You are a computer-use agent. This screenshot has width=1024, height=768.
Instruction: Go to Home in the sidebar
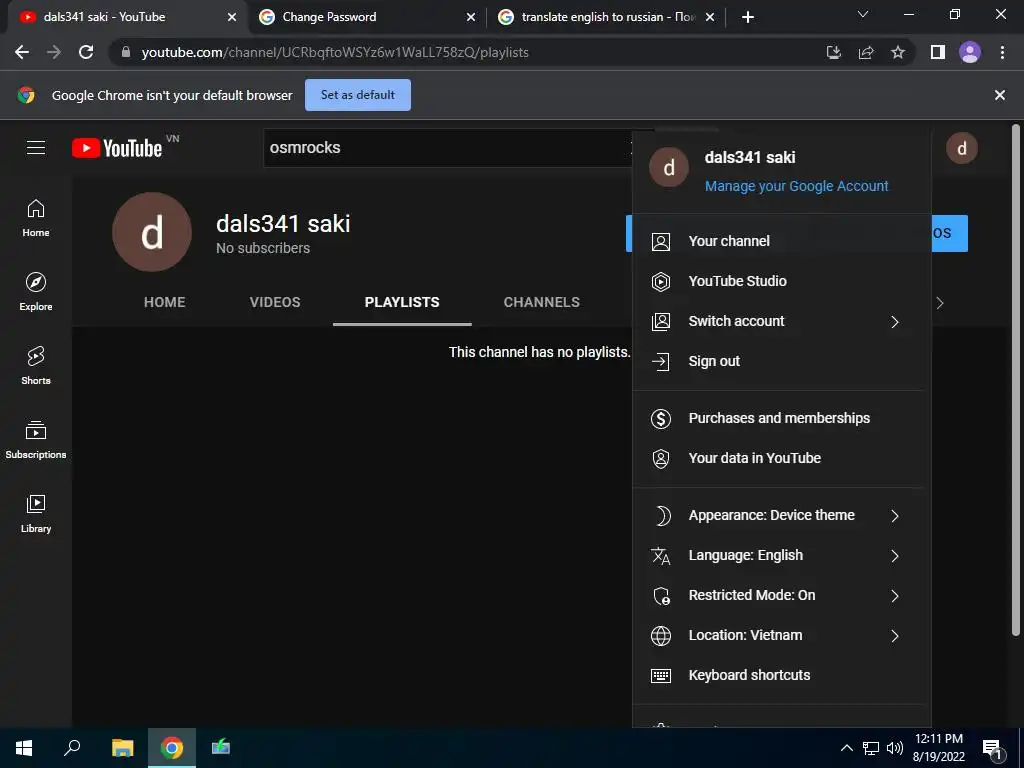36,218
